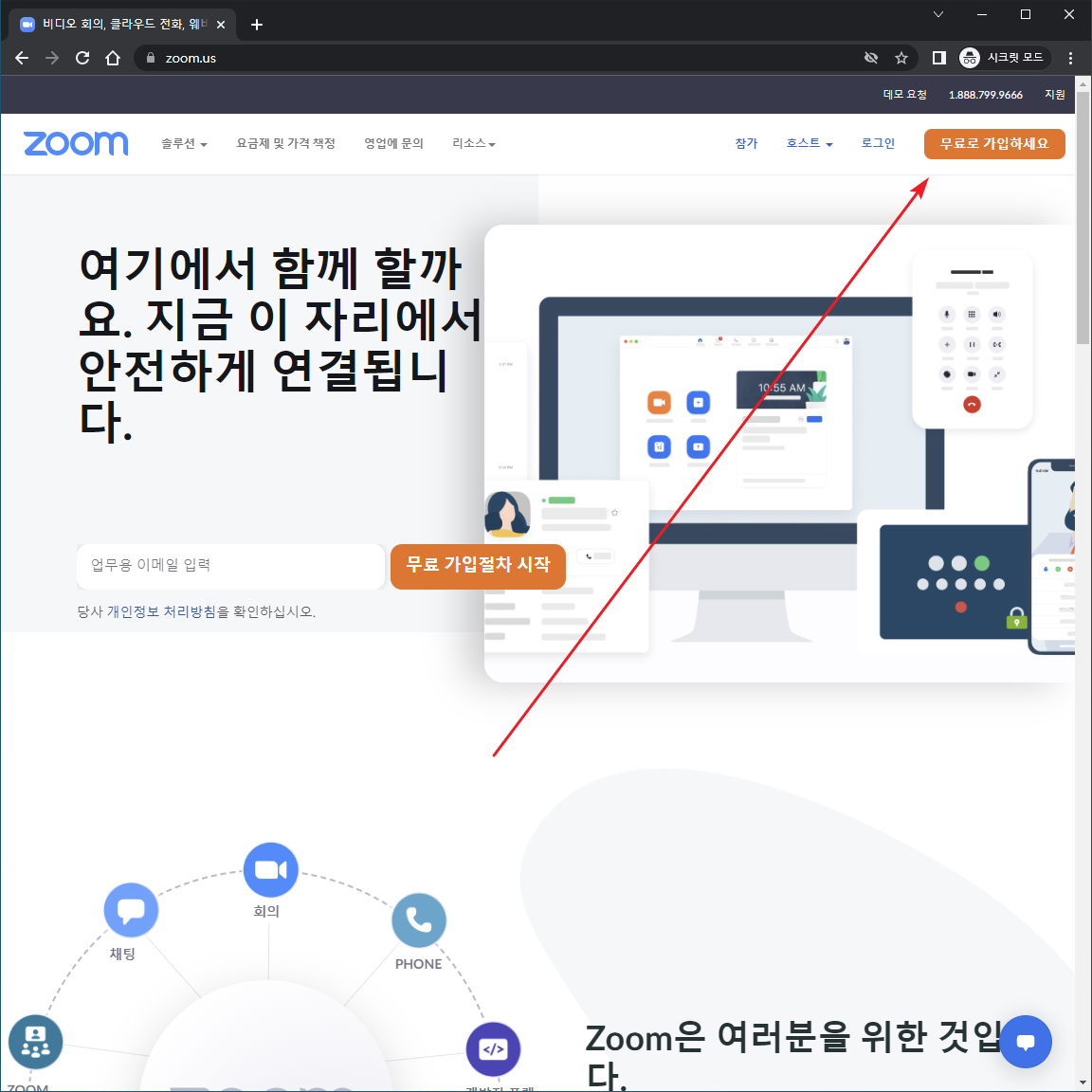The width and height of the screenshot is (1092, 1092).
Task: Open the live chat bubble button
Action: click(x=1026, y=1042)
